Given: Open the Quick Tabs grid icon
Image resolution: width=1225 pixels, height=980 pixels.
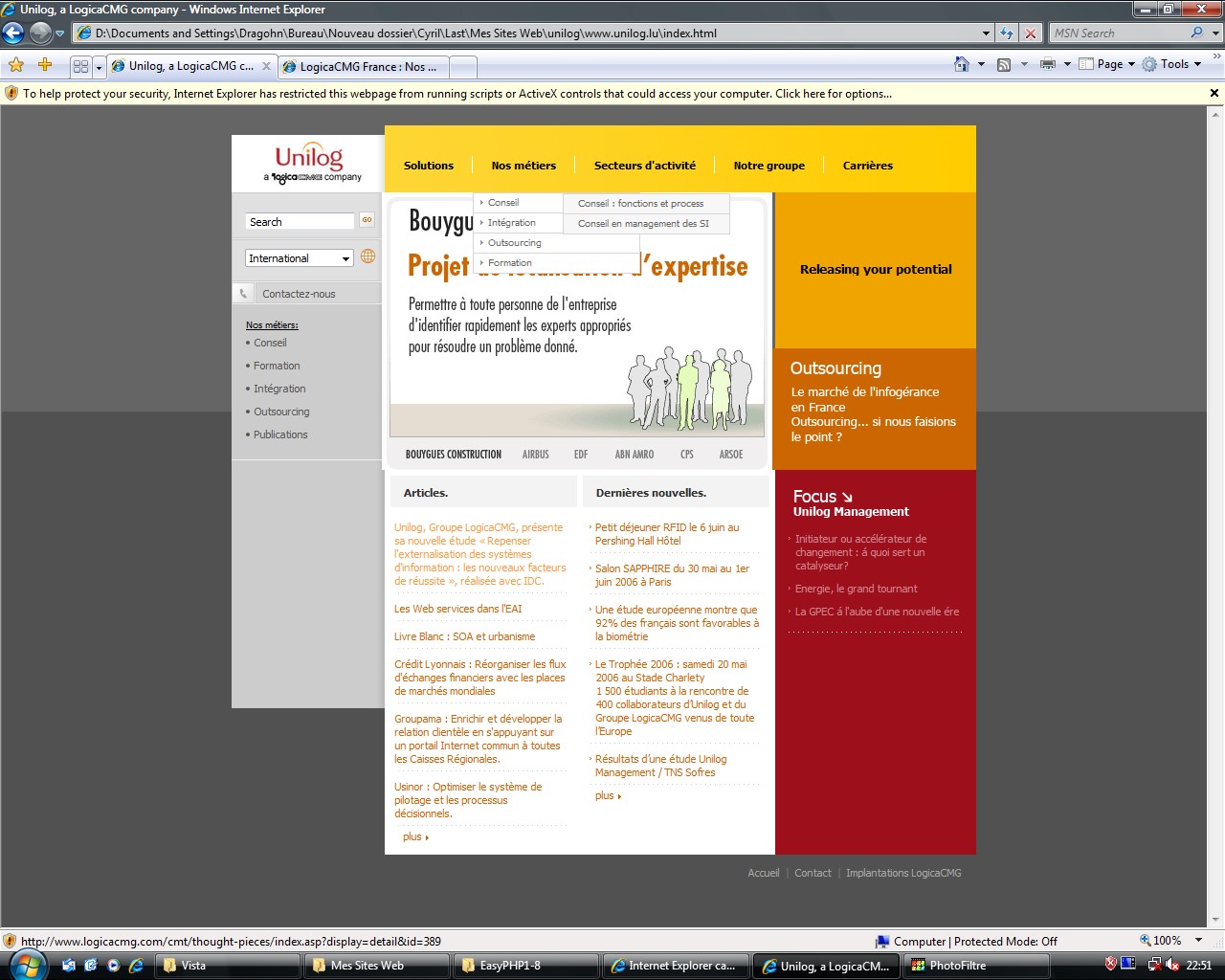Looking at the screenshot, I should (81, 67).
